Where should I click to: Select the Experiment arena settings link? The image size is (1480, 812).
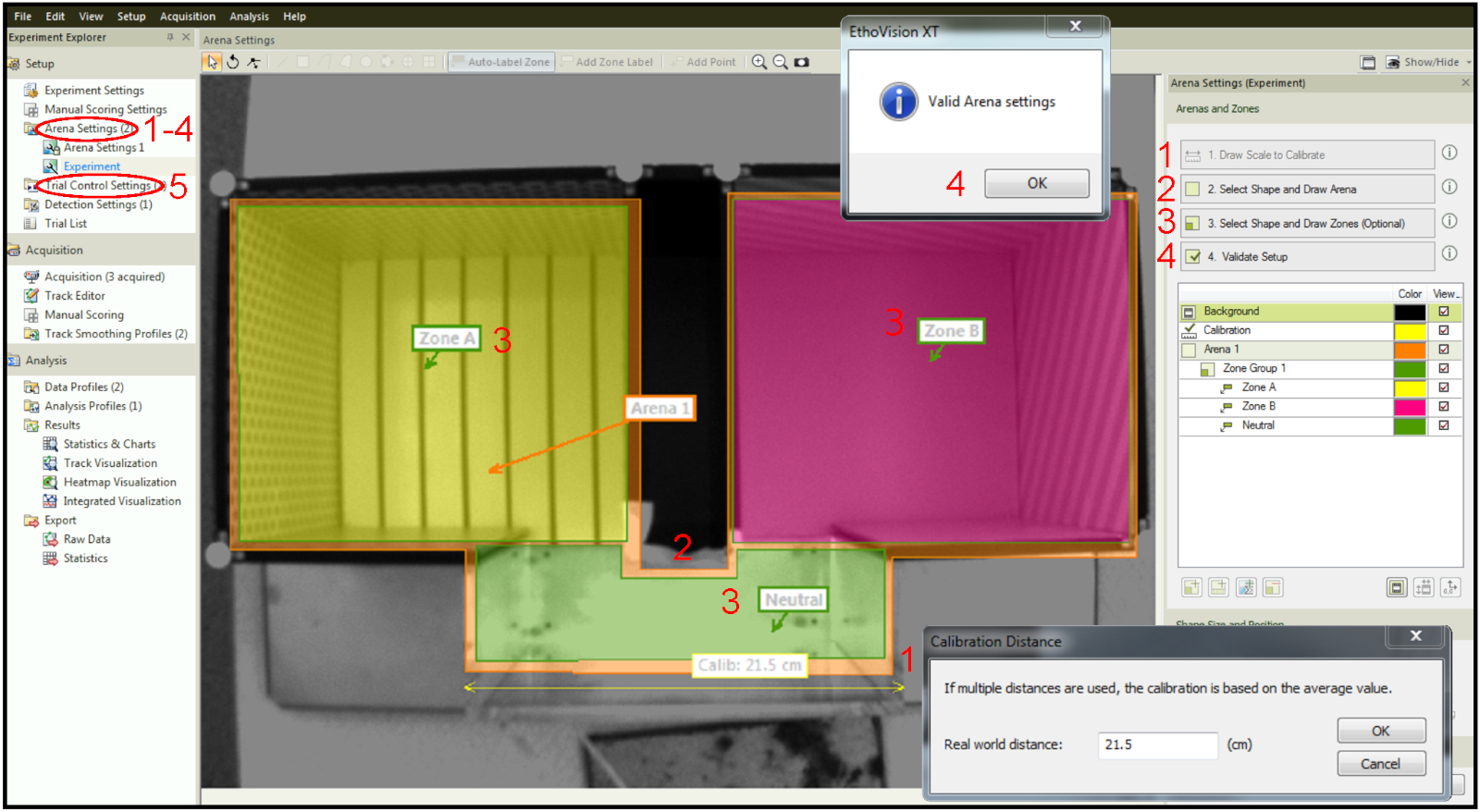pos(92,166)
